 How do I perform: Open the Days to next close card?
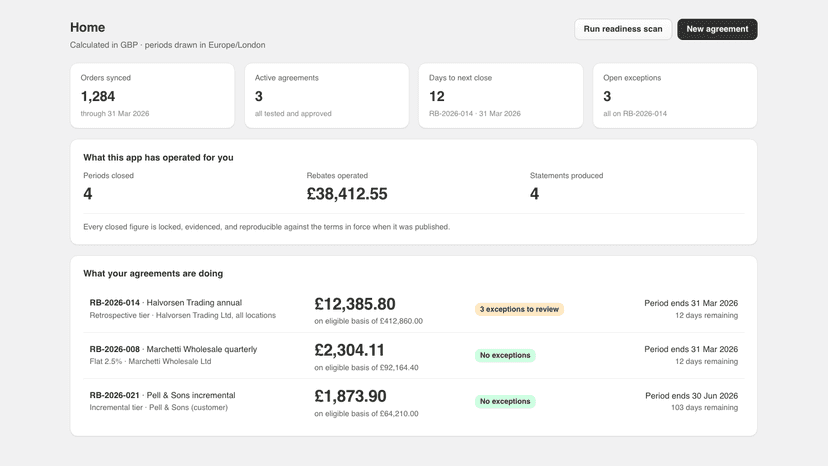point(501,96)
